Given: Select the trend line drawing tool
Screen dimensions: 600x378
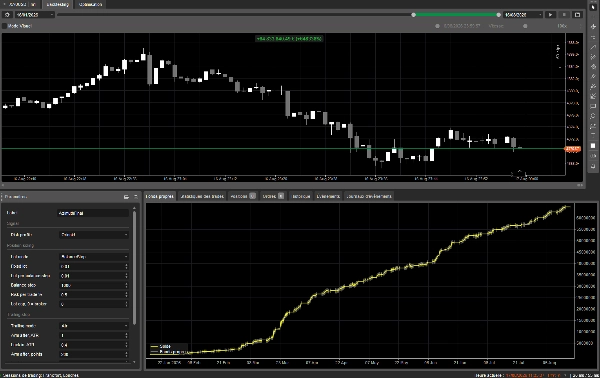Looking at the screenshot, I should (x=593, y=47).
